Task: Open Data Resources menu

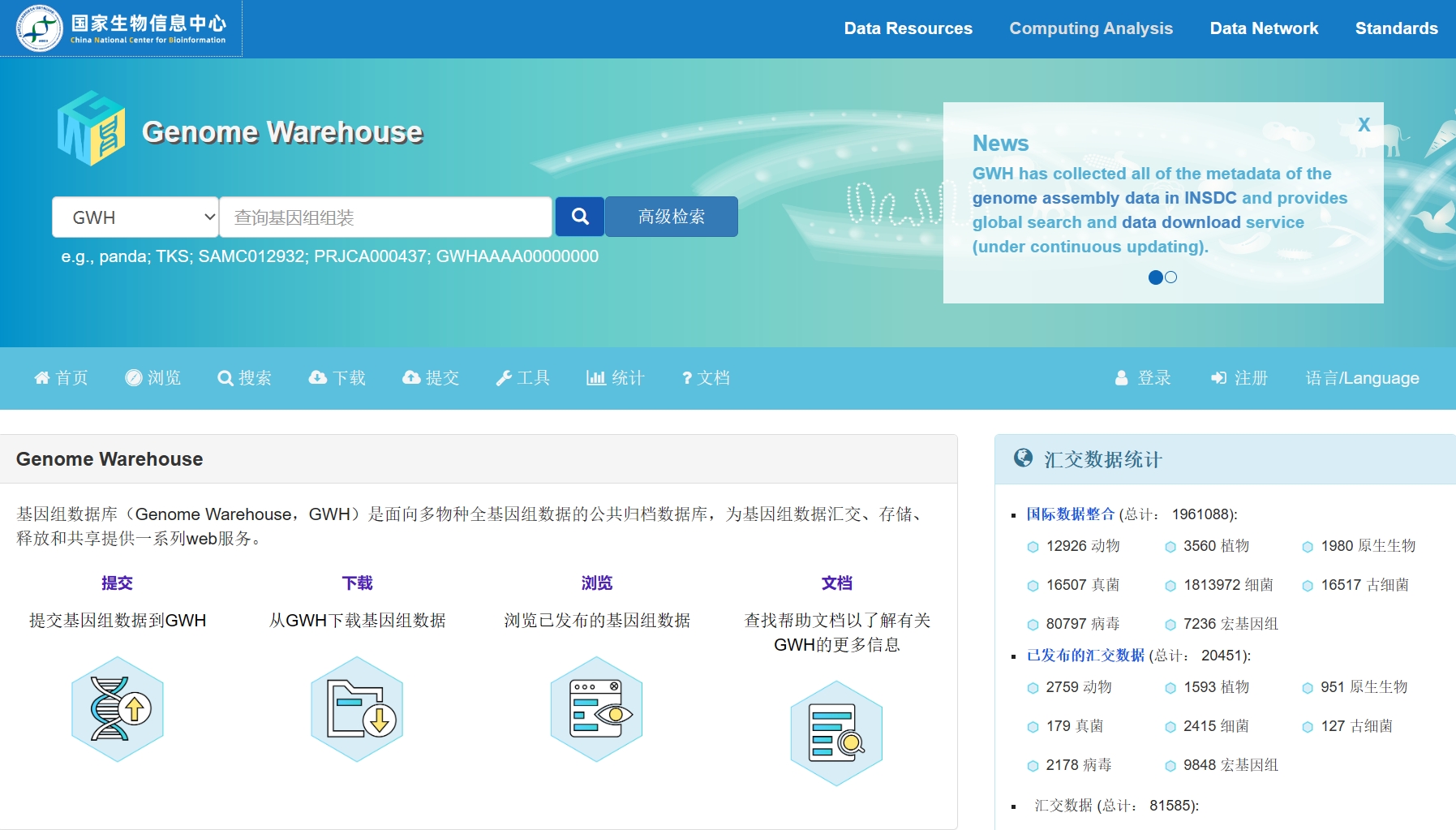Action: click(908, 28)
